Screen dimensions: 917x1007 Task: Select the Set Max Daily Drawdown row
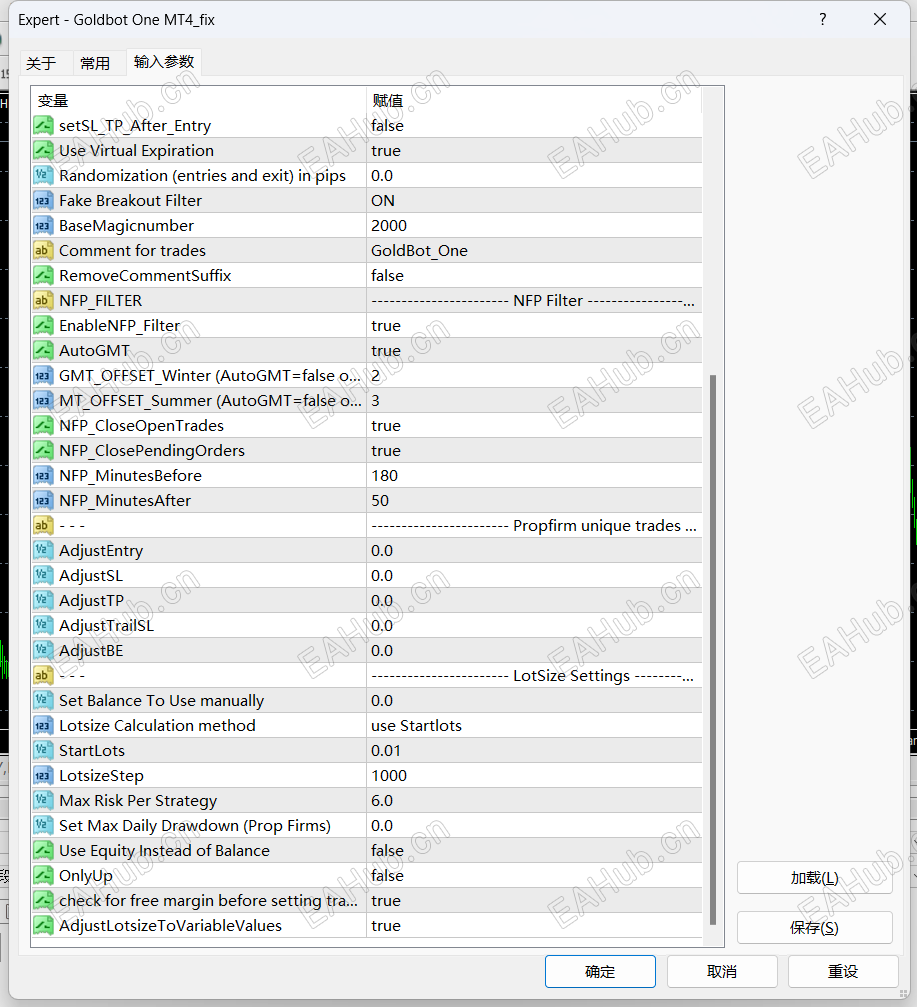(x=367, y=826)
